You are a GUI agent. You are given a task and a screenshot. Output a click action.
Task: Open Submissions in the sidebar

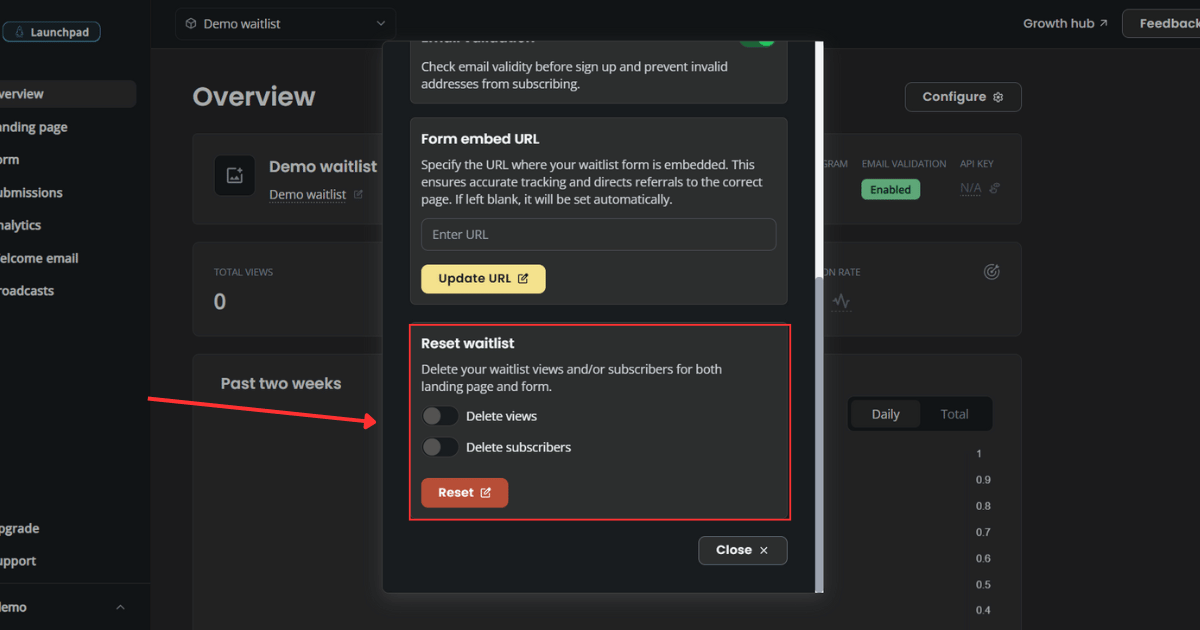click(31, 192)
